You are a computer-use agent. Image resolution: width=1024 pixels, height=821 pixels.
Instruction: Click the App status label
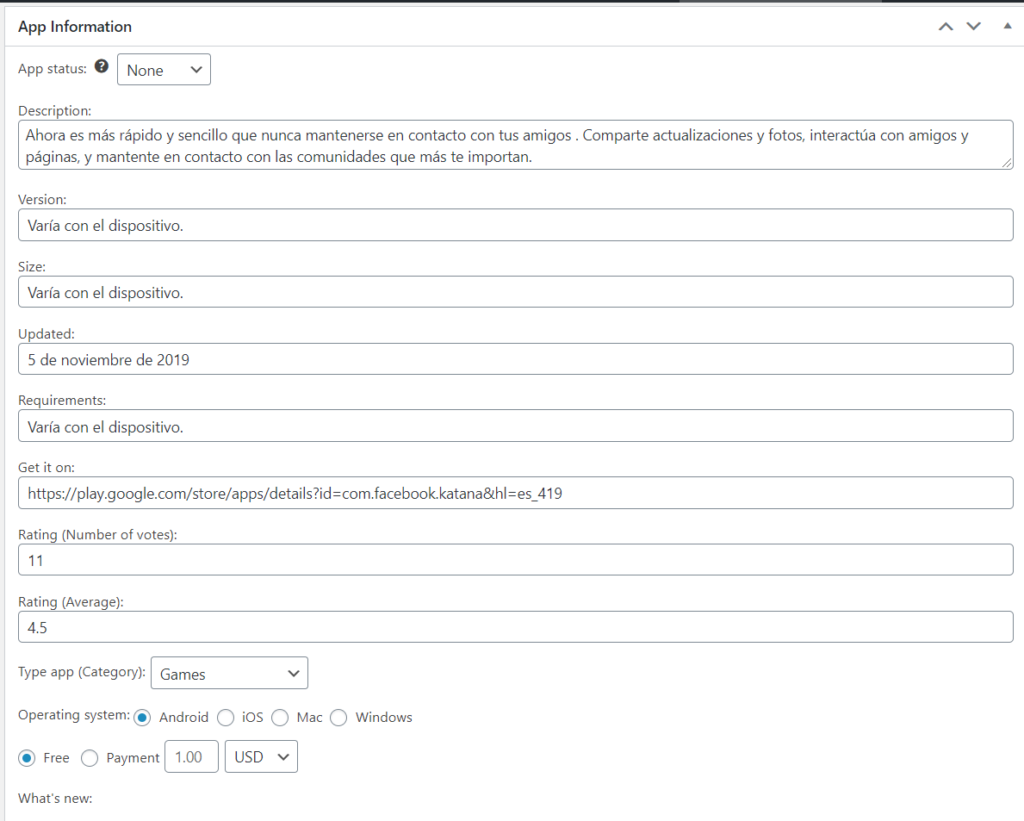52,69
